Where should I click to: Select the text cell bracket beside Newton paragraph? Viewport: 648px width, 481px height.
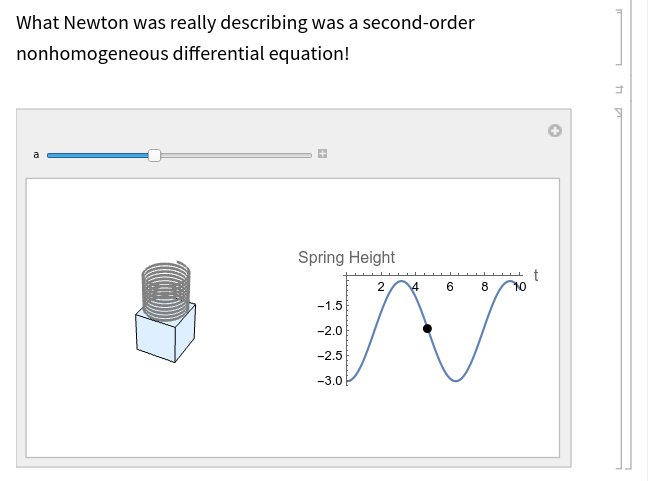[619, 37]
